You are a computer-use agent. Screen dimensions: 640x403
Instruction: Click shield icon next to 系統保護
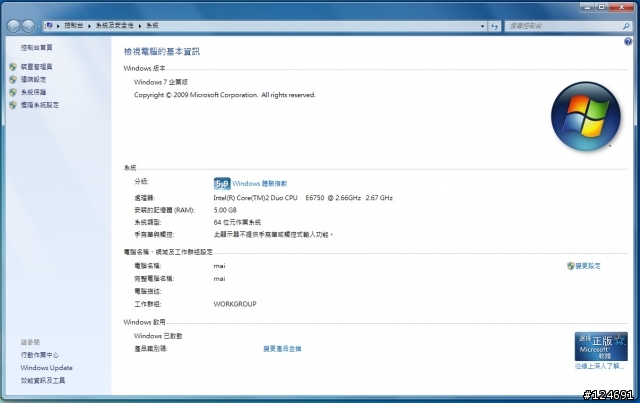[13, 92]
